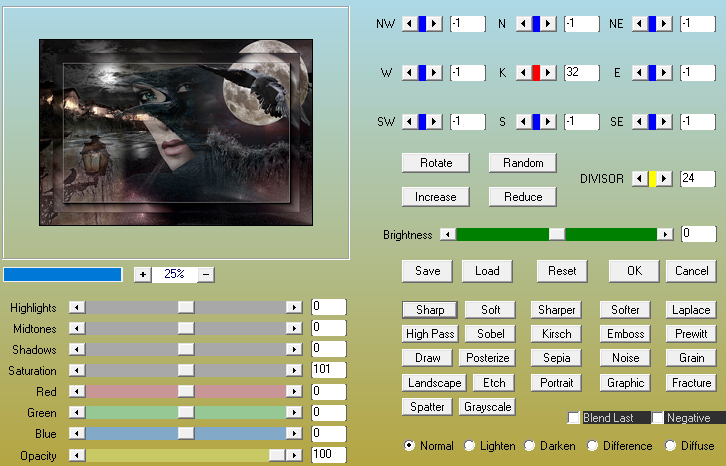Apply the Emboss preset
726x466 pixels.
[625, 334]
